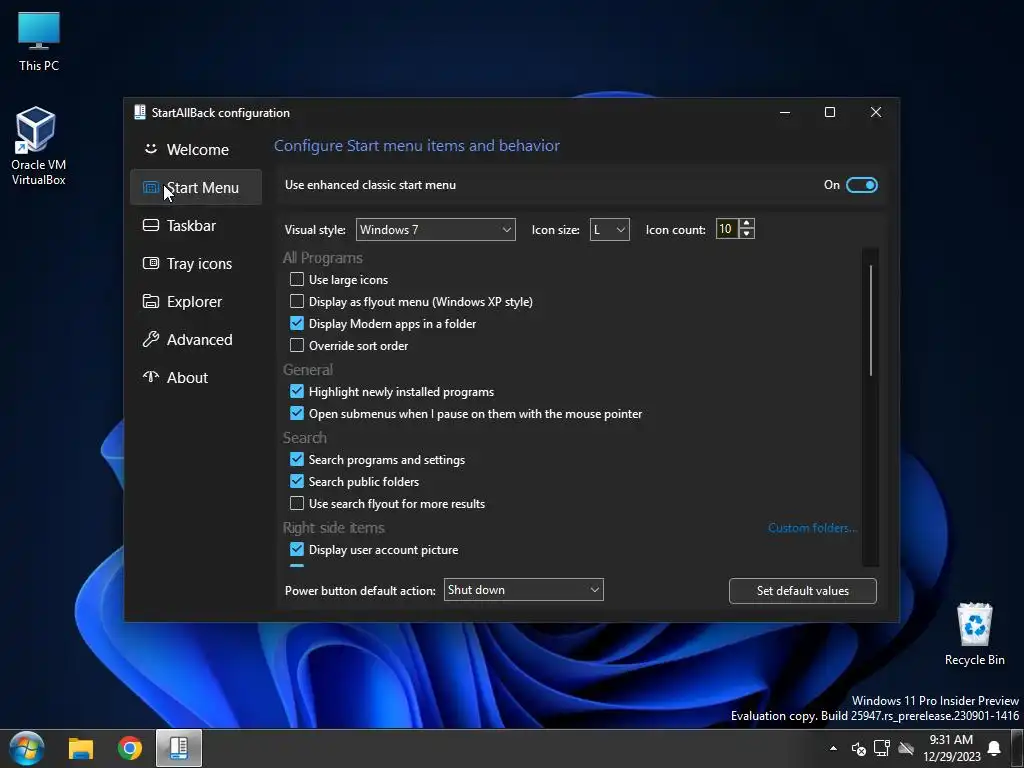
Task: Enable Use search flyout for more results
Action: tap(297, 504)
